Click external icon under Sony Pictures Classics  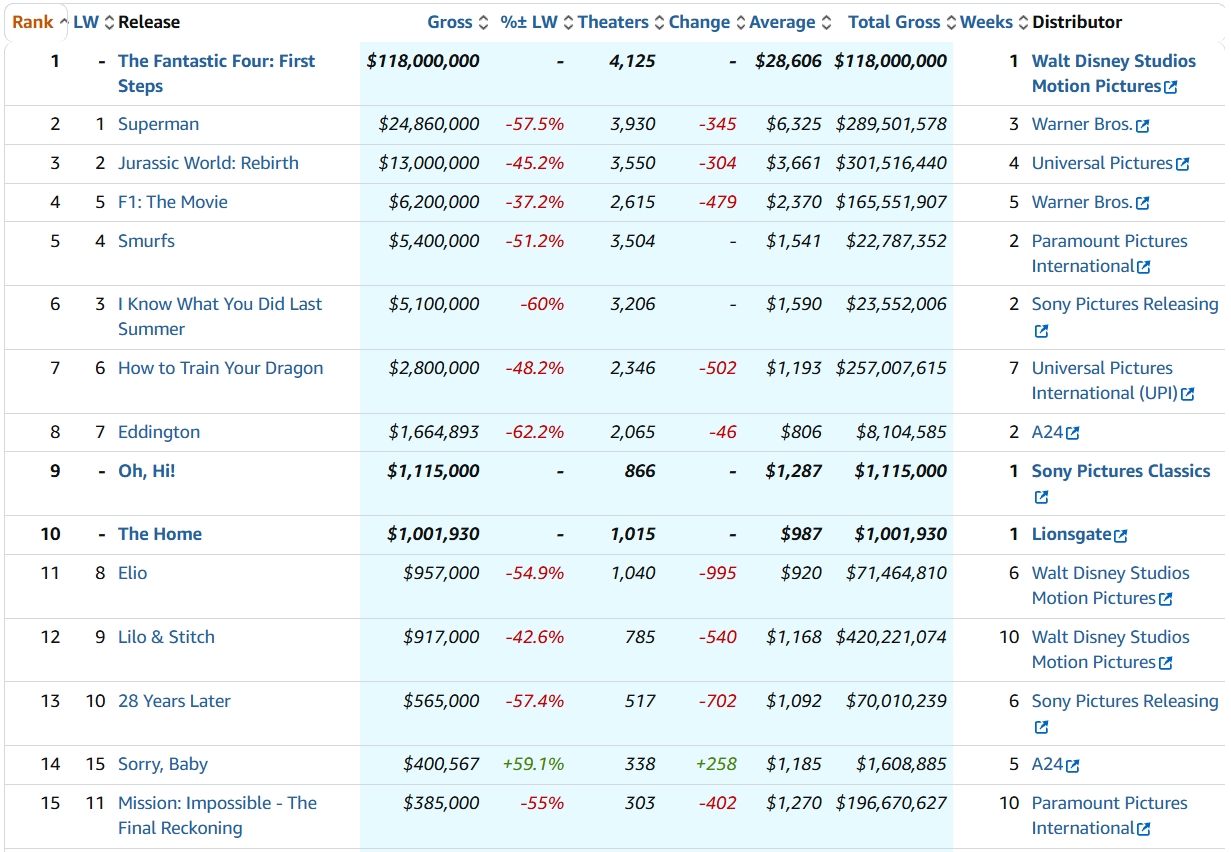pyautogui.click(x=1041, y=497)
